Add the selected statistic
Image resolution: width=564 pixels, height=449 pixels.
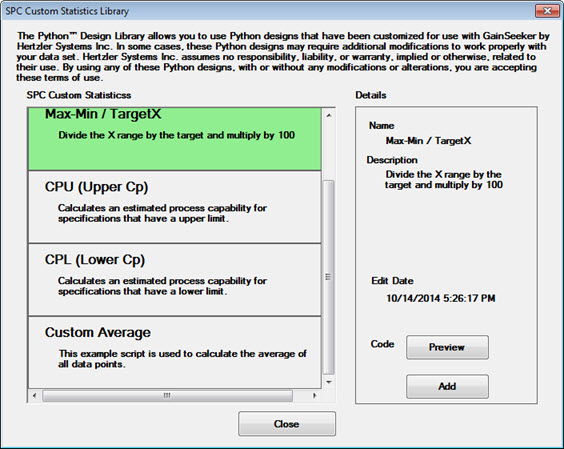click(x=447, y=386)
